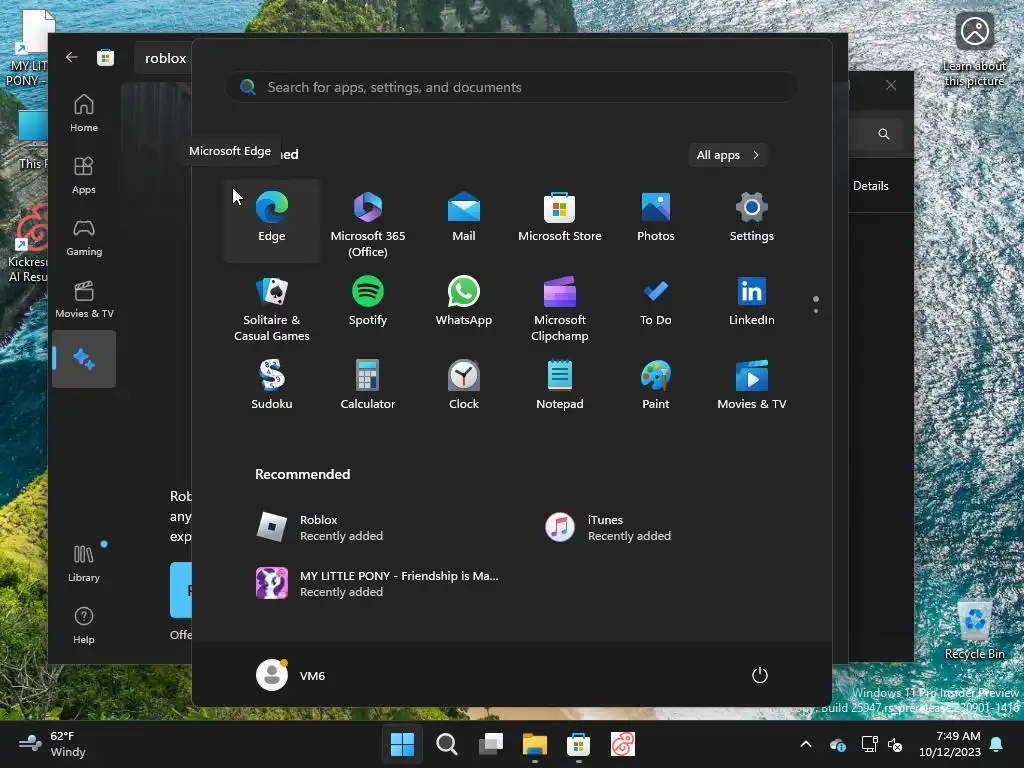Open the Mail app
The width and height of the screenshot is (1024, 768).
click(464, 220)
